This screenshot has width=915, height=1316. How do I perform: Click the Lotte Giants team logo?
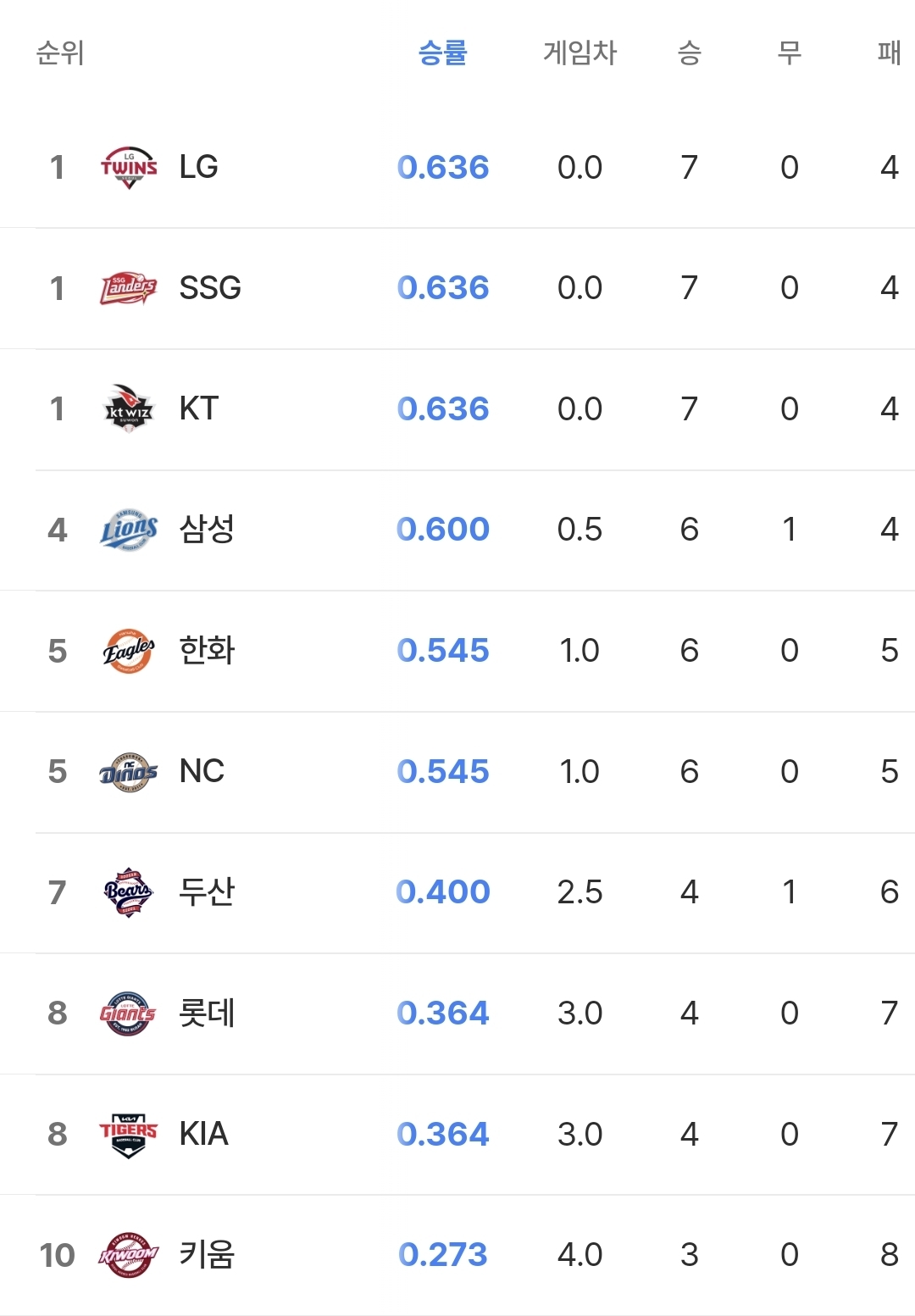[129, 1013]
